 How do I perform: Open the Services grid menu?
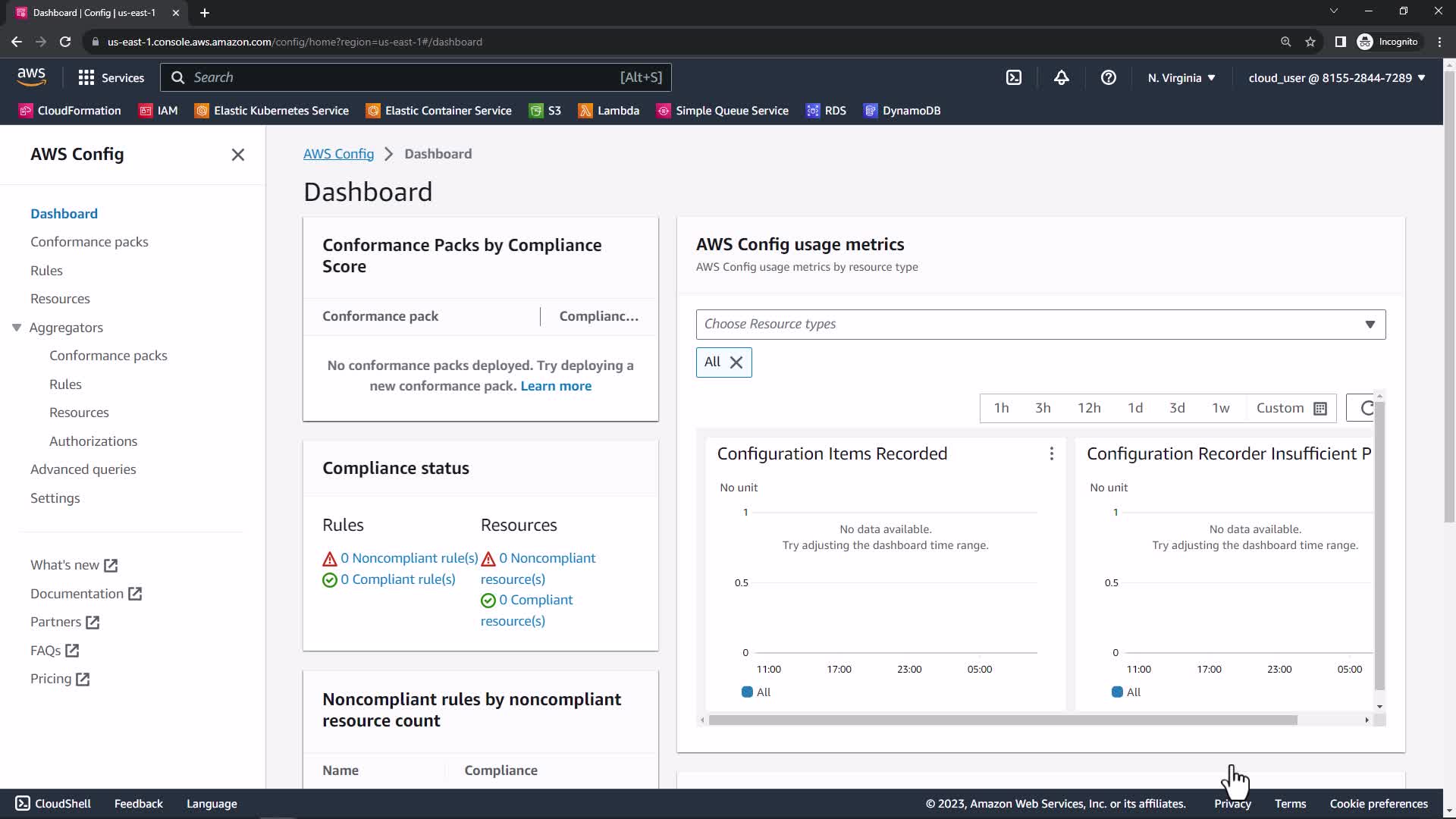tap(111, 77)
